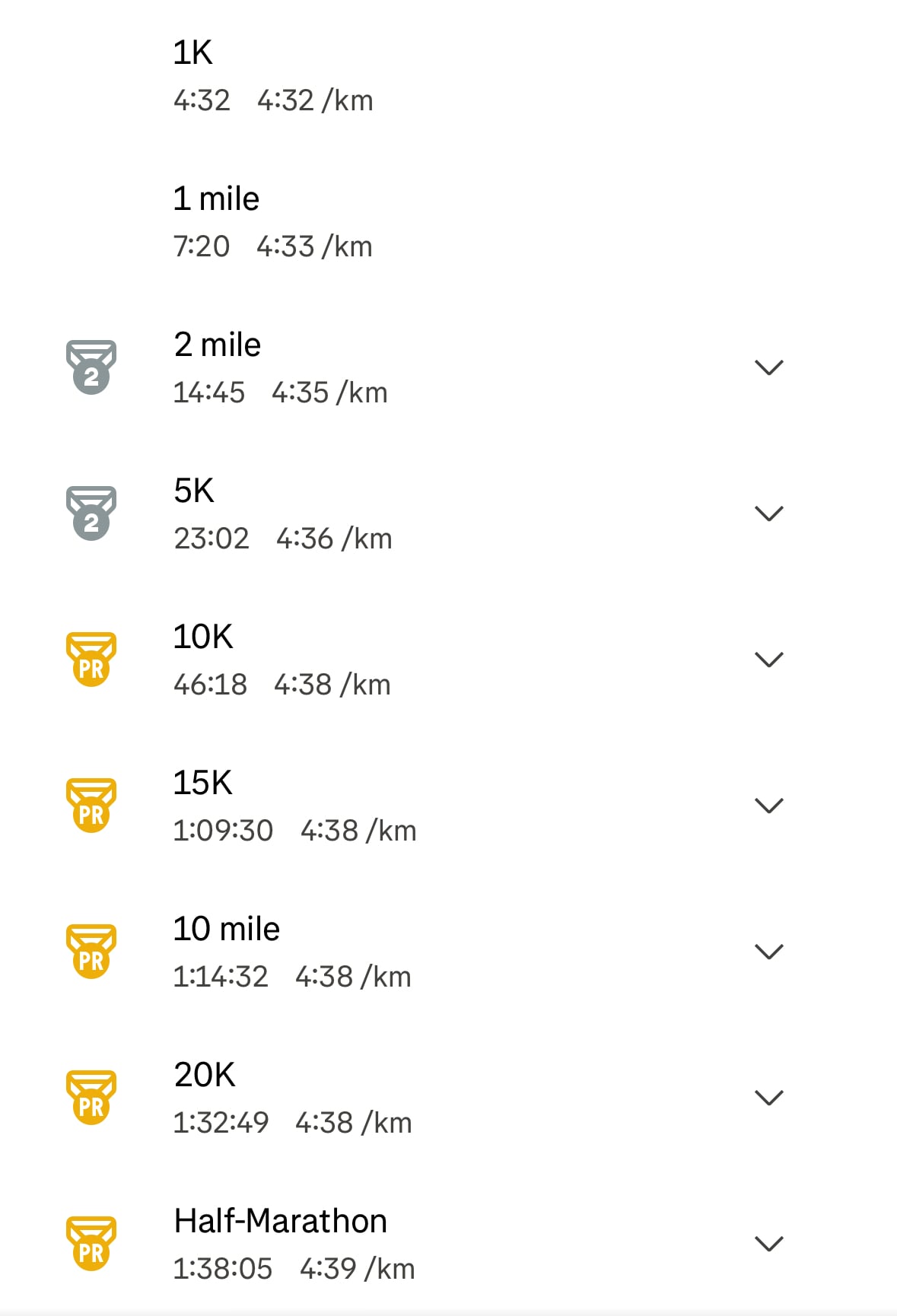Expand the 10K effort details chevron

point(768,660)
